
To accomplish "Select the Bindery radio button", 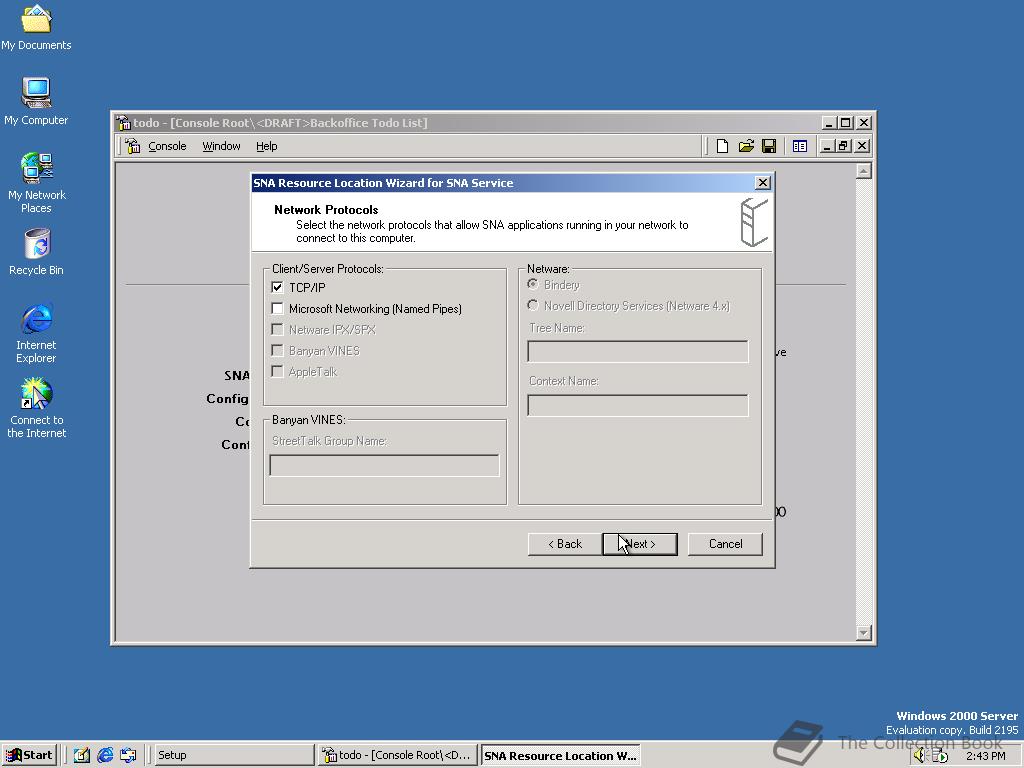I will (x=533, y=284).
